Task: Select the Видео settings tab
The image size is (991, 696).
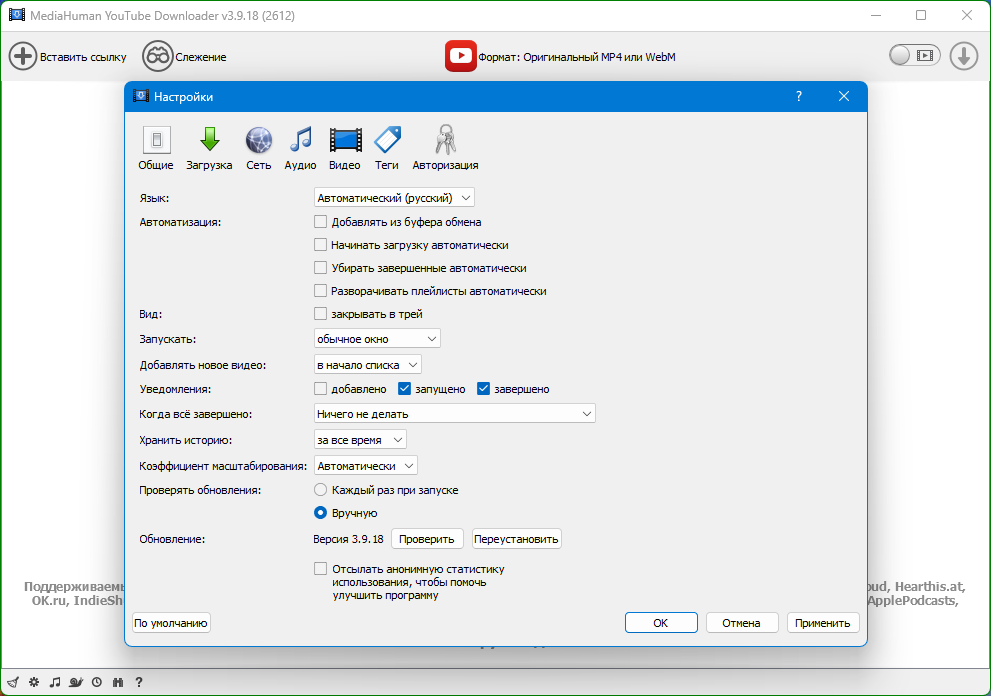Action: [345, 148]
